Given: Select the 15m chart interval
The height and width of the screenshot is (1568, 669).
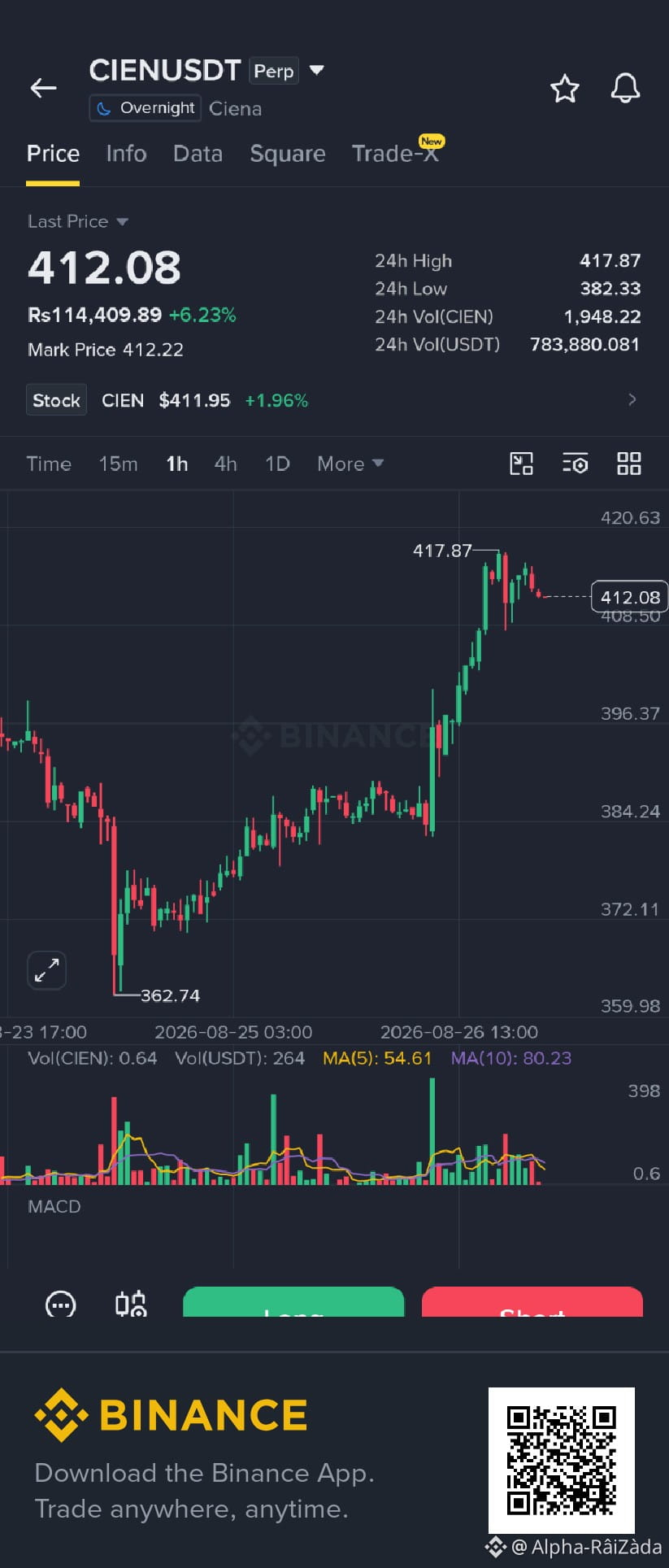Looking at the screenshot, I should [x=118, y=464].
